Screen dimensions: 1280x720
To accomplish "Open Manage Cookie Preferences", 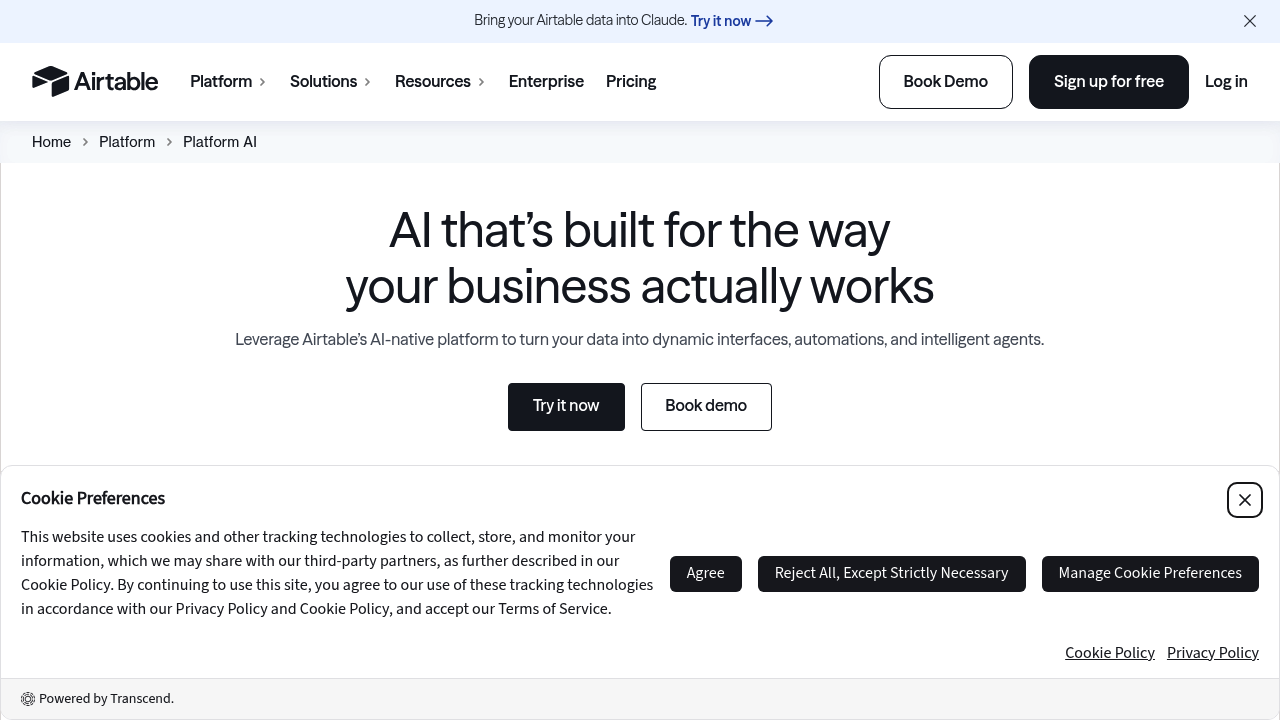I will 1150,574.
